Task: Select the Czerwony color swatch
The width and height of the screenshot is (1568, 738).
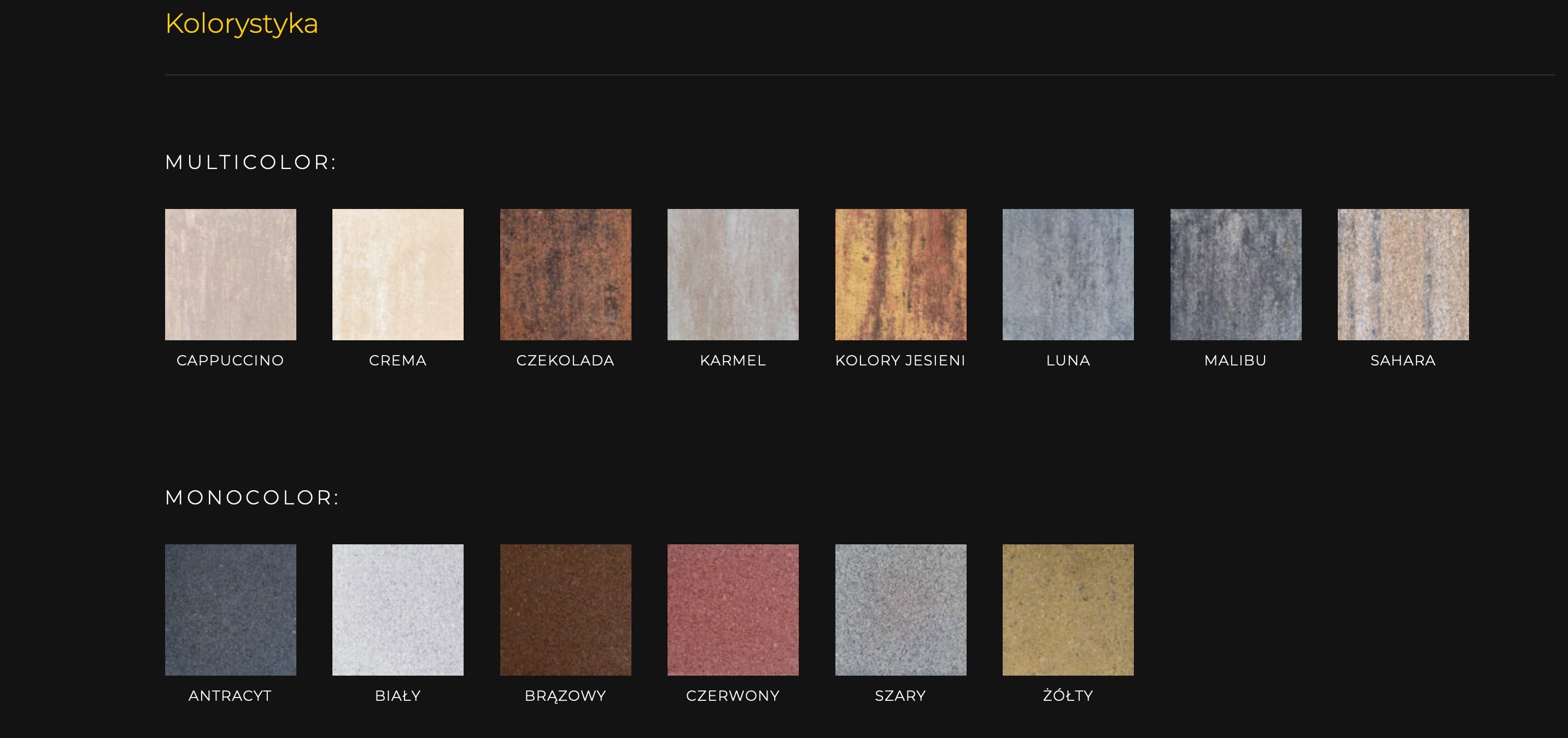Action: [733, 610]
